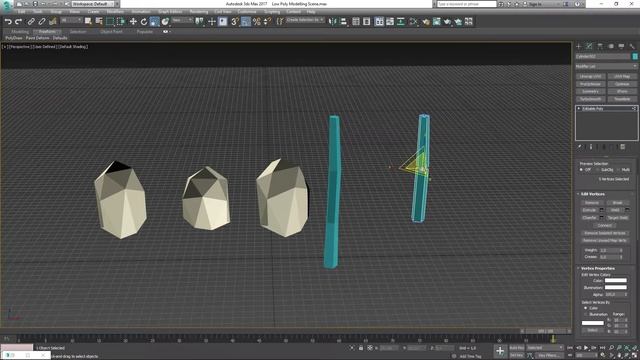The height and width of the screenshot is (360, 640).
Task: Activate the Select and Rotate tool
Action: (144, 22)
